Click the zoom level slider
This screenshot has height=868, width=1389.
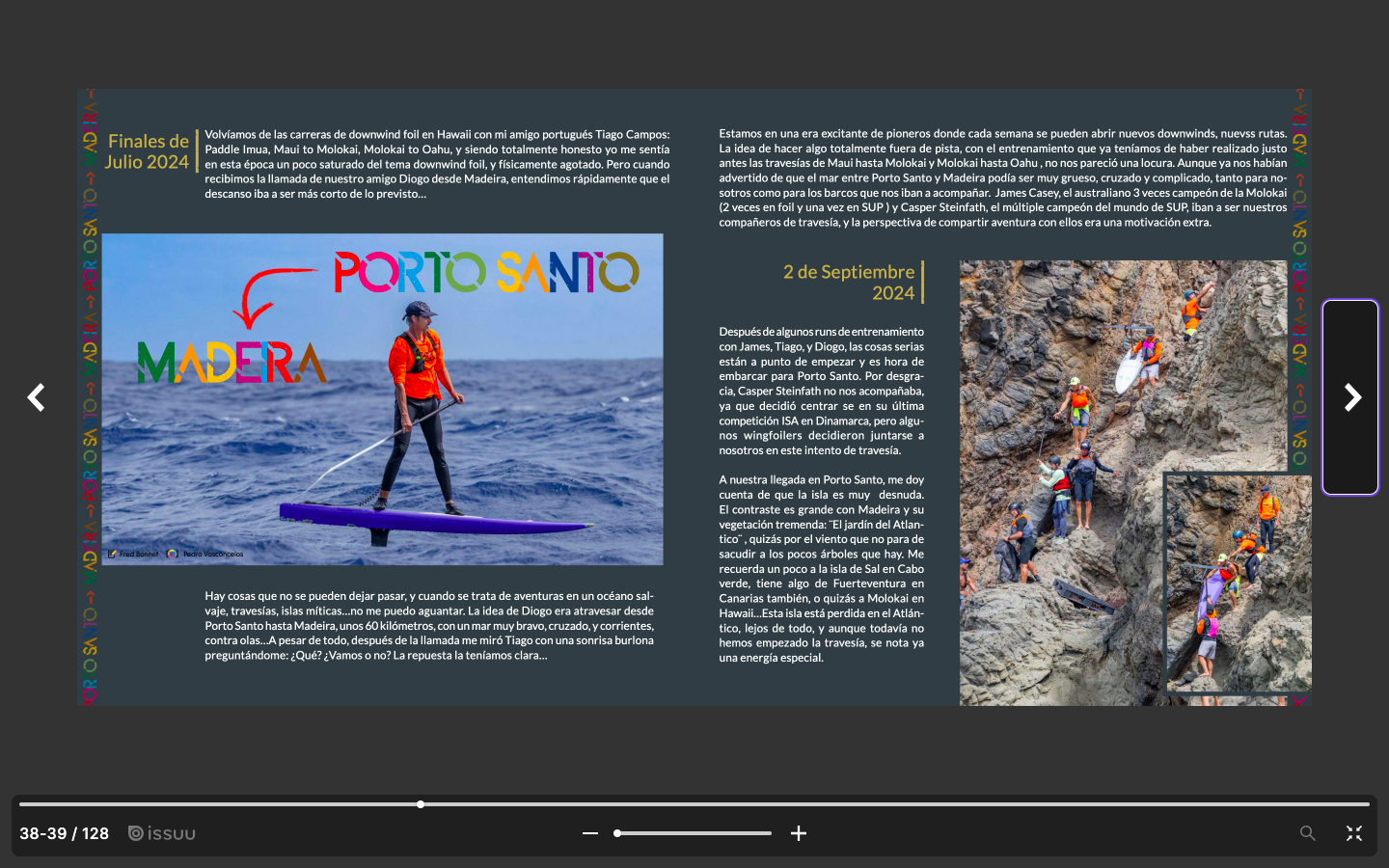pos(693,833)
